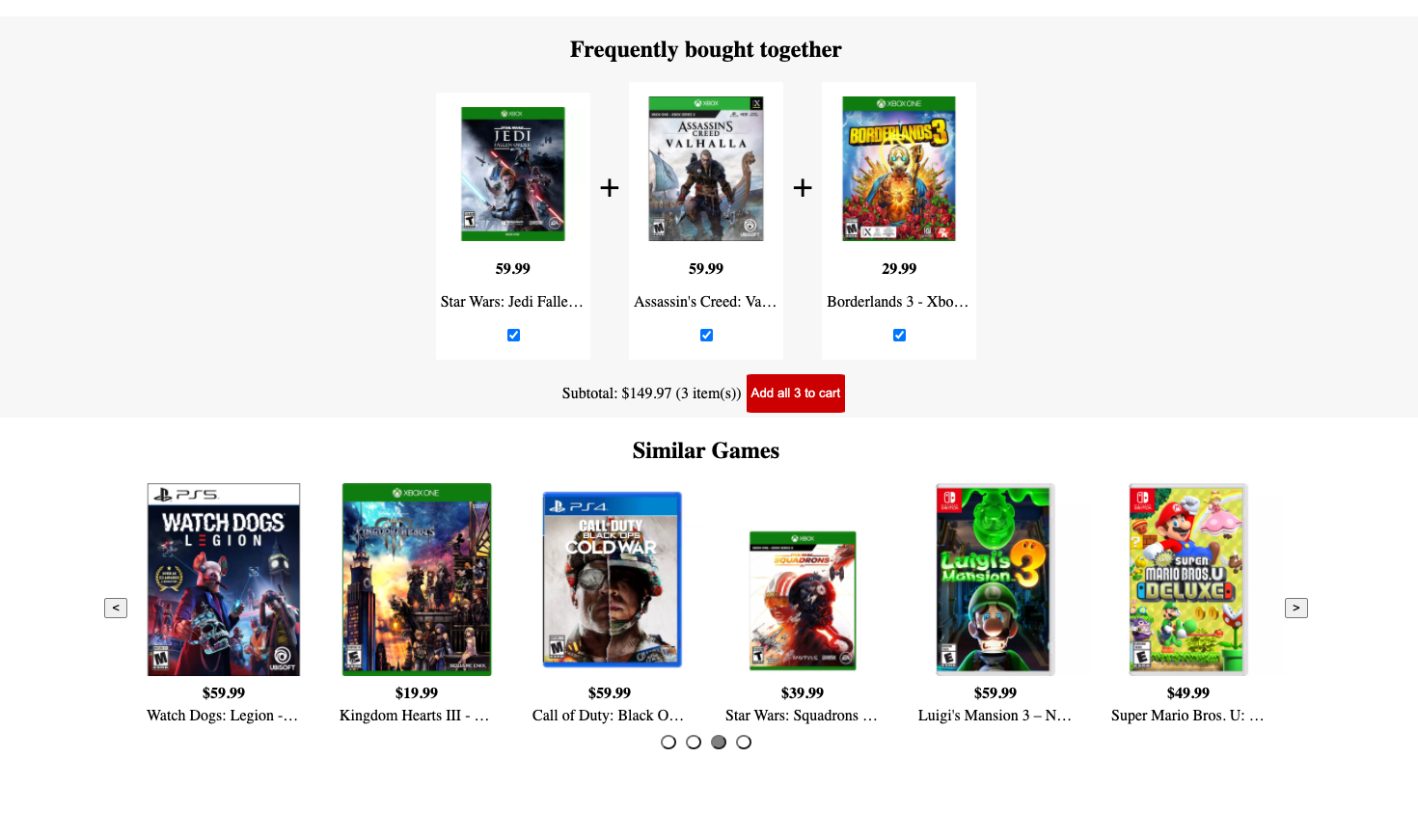Uncheck the Assassin's Creed Valhalla checkbox

pyautogui.click(x=706, y=336)
